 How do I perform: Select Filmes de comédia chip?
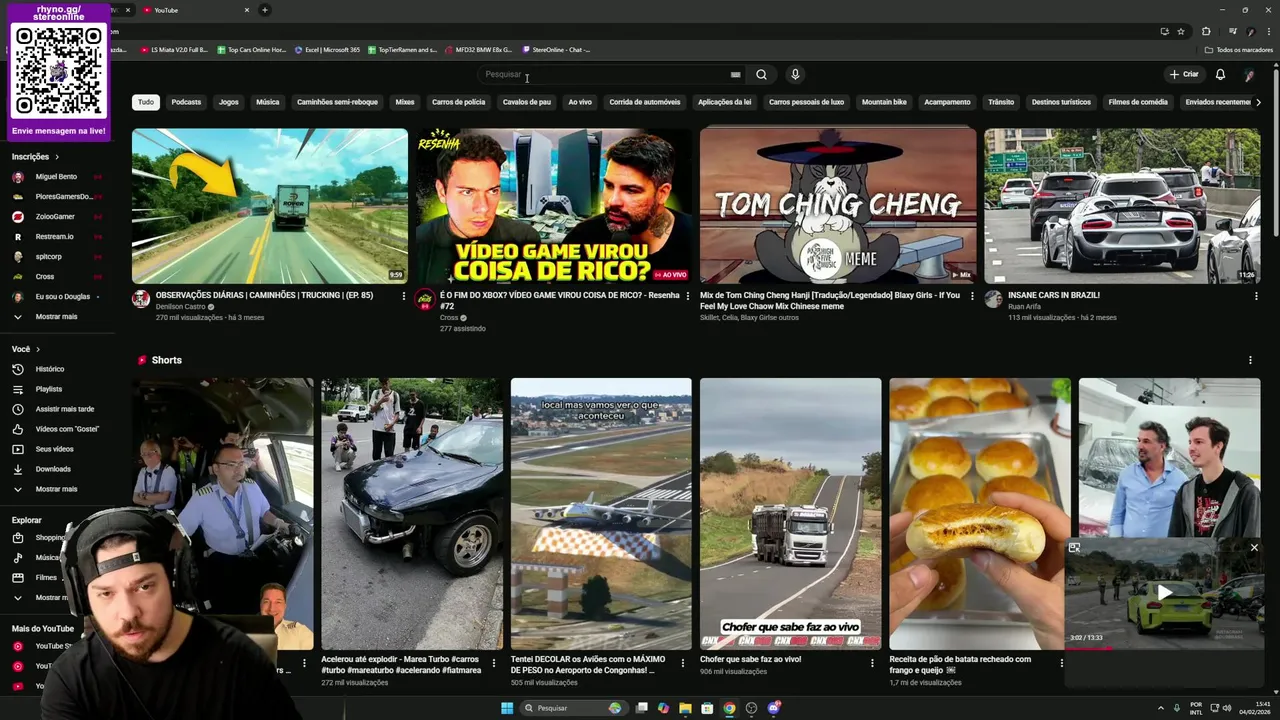(1138, 102)
